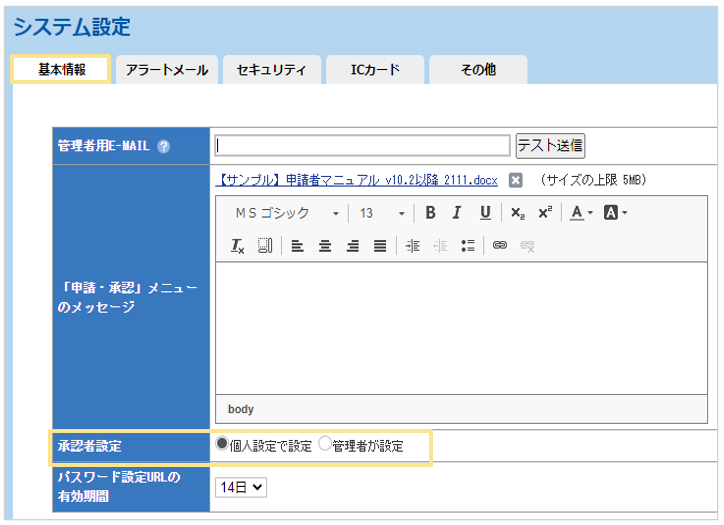This screenshot has height=525, width=724.
Task: Center align the message text
Action: 325,246
